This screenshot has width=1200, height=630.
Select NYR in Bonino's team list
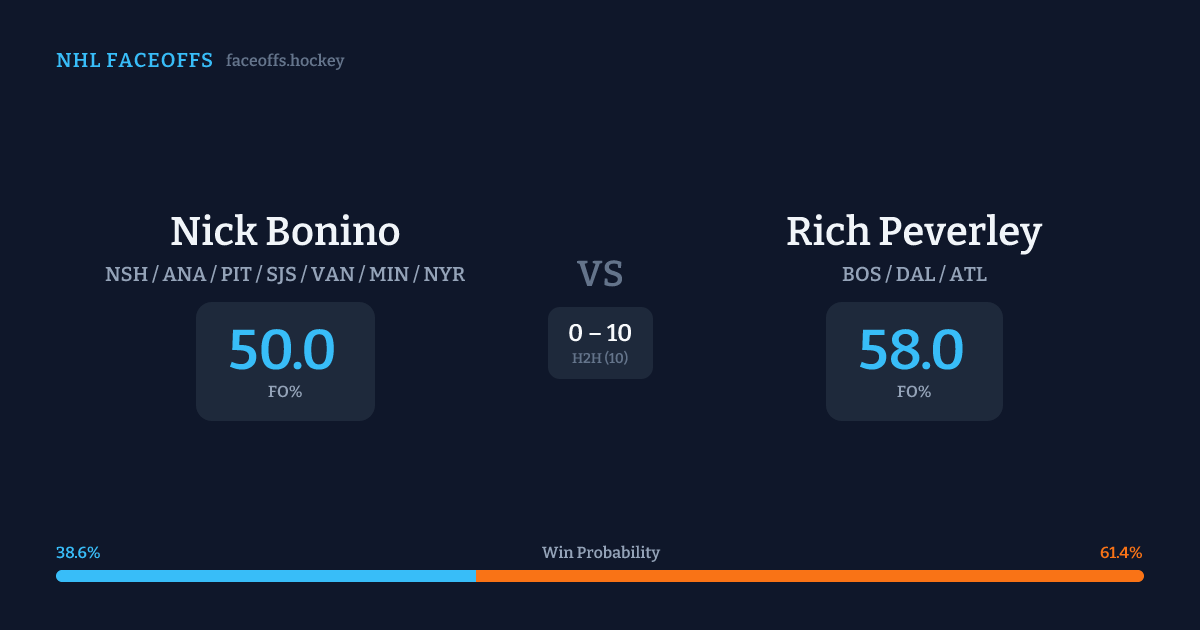444,274
